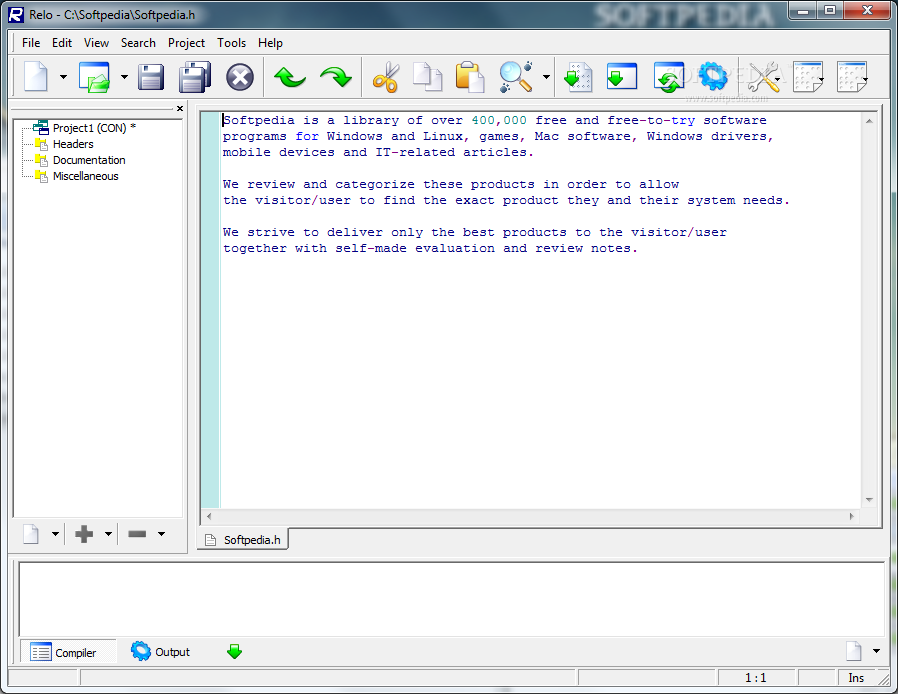The width and height of the screenshot is (898, 694).
Task: Close file with the X circle icon
Action: pyautogui.click(x=240, y=77)
